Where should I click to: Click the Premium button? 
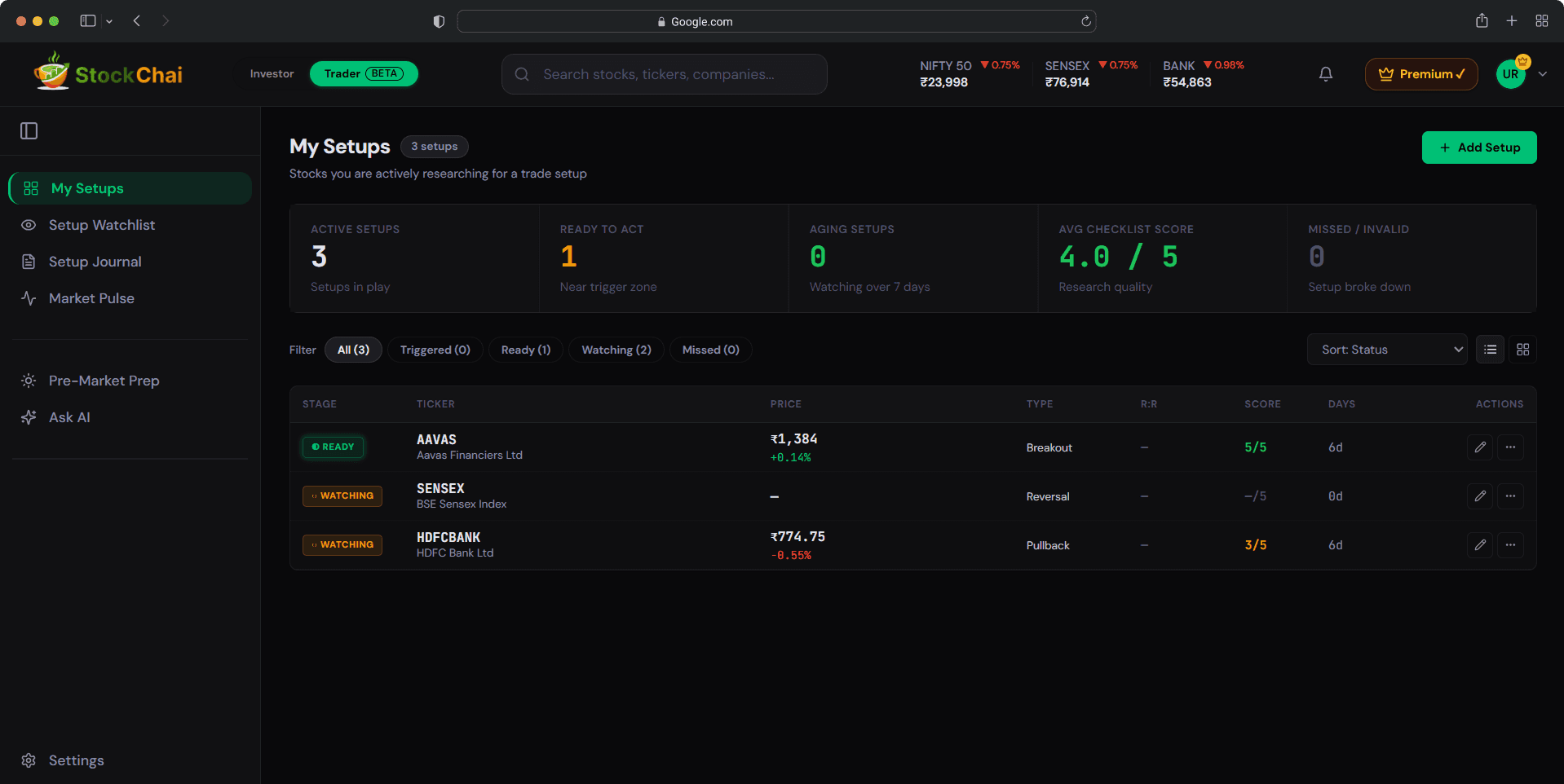(x=1421, y=74)
